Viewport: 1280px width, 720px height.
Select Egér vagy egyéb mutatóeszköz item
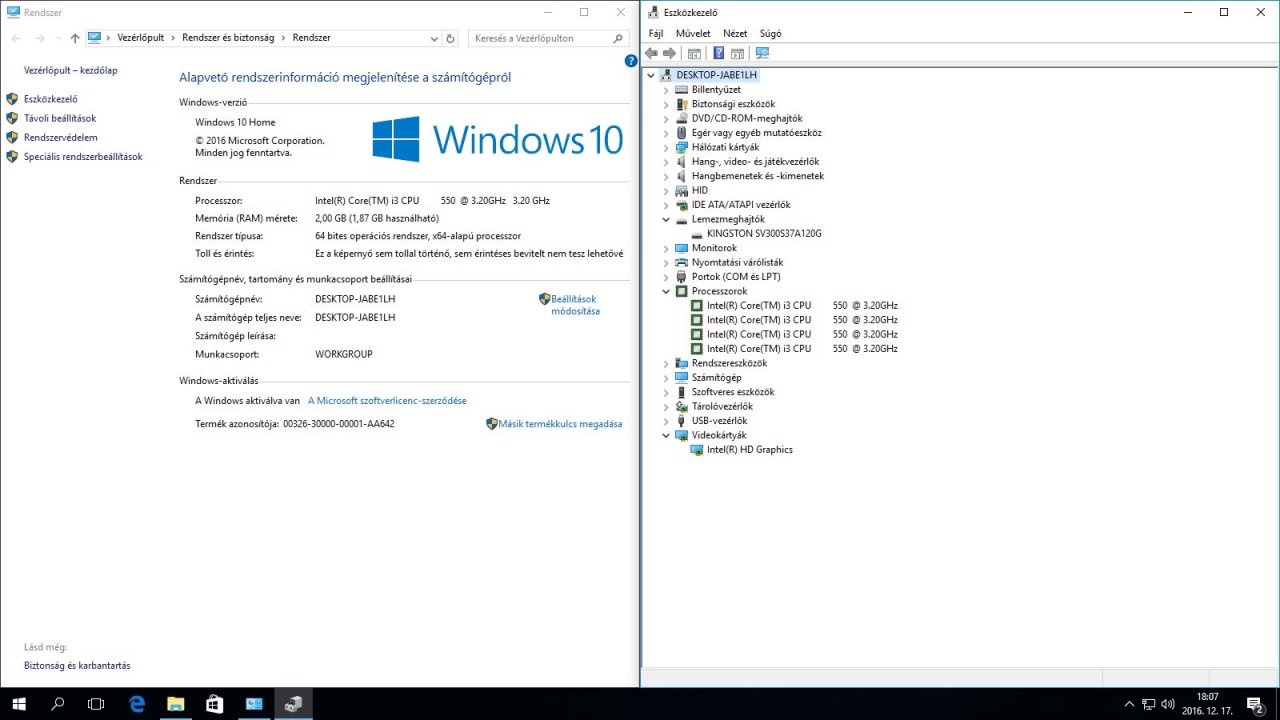click(x=757, y=133)
